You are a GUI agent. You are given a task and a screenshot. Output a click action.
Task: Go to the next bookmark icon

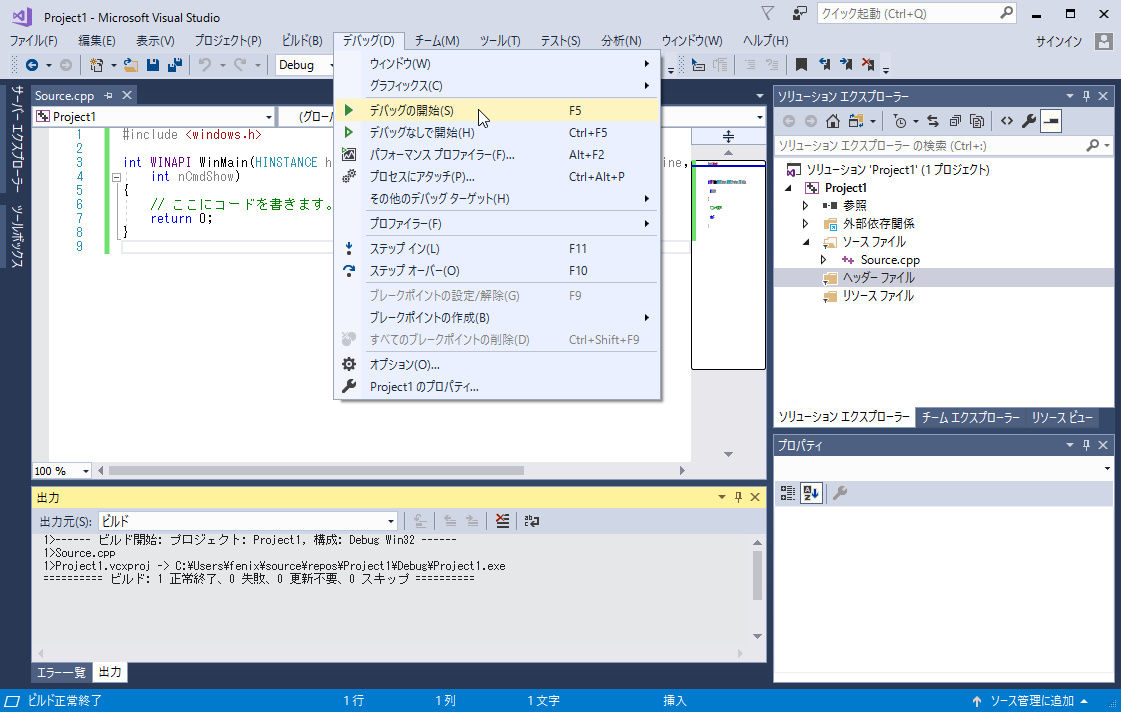(846, 65)
